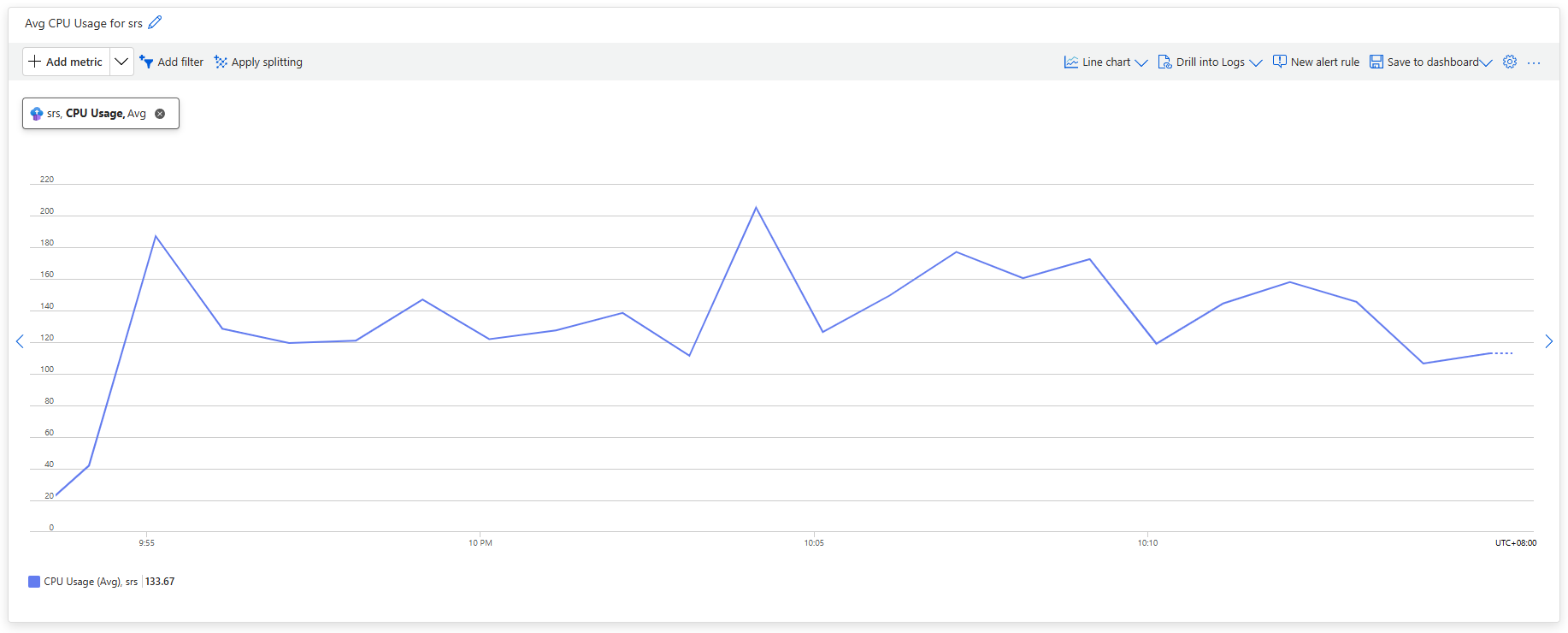Click the 10:05 time axis label
Image resolution: width=1568 pixels, height=633 pixels.
click(x=814, y=543)
